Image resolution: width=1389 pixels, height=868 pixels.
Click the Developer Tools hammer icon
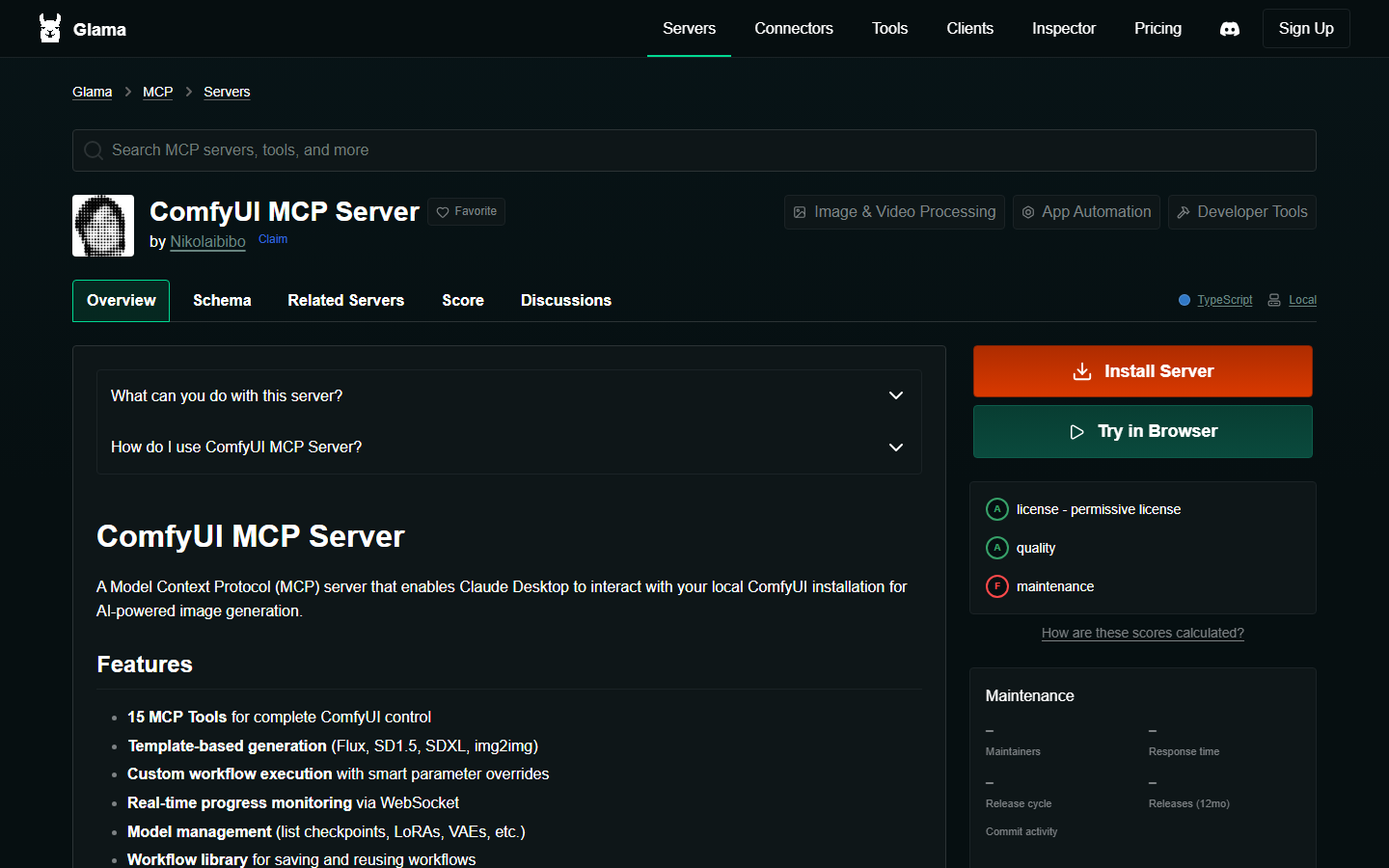tap(1184, 212)
